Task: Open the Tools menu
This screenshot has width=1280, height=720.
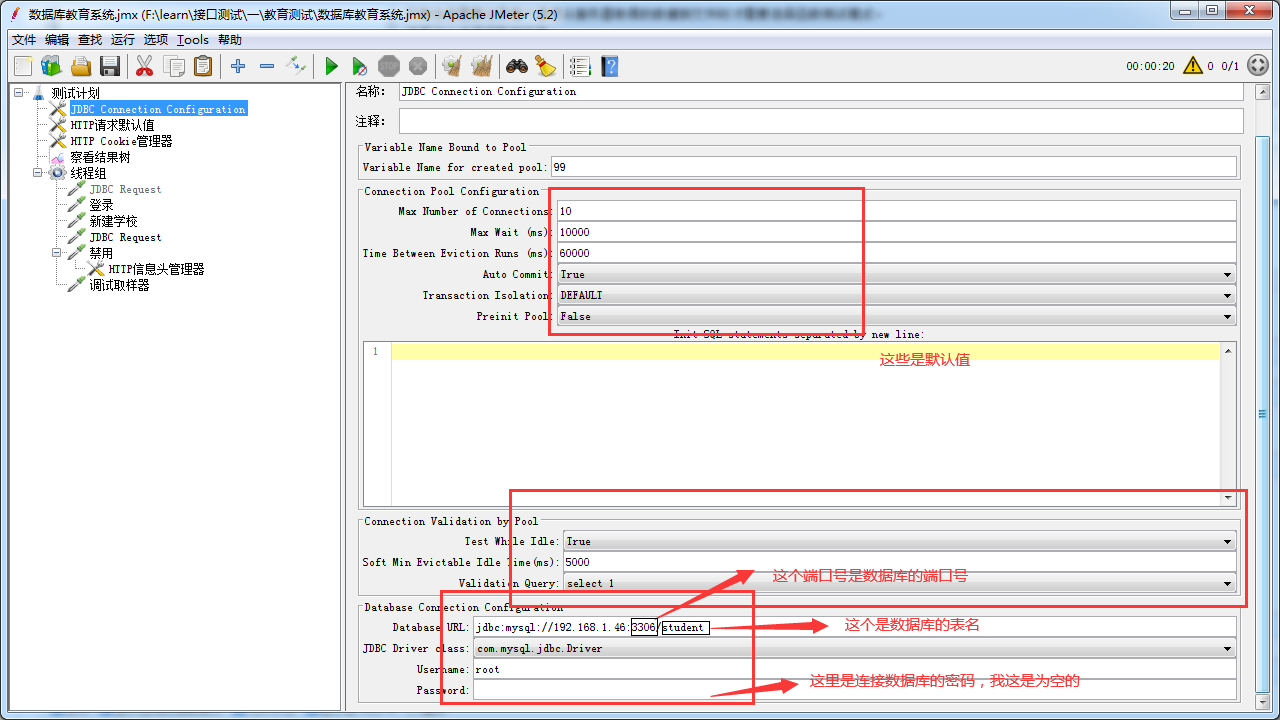Action: (x=193, y=40)
